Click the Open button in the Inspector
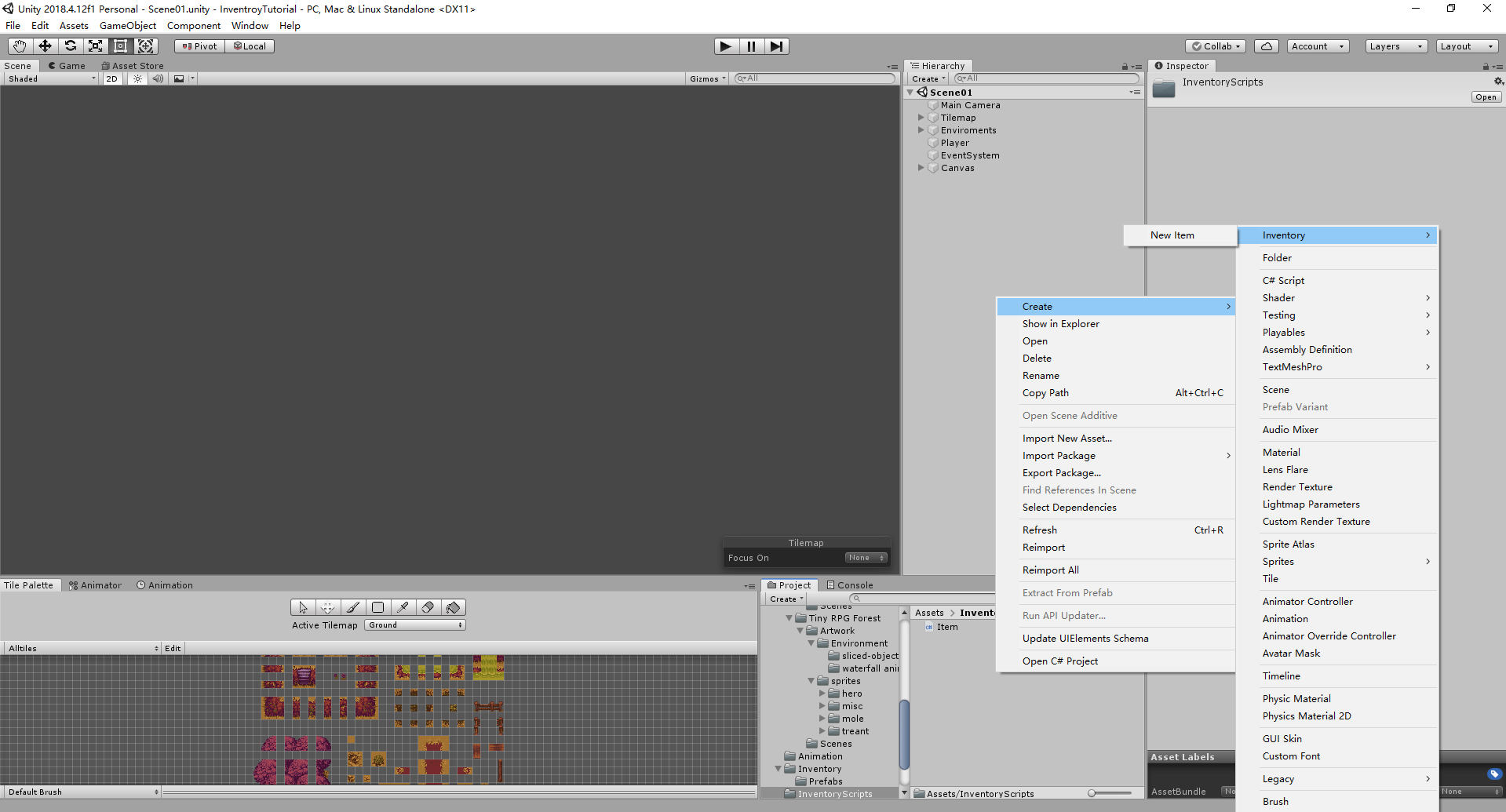 tap(1485, 96)
